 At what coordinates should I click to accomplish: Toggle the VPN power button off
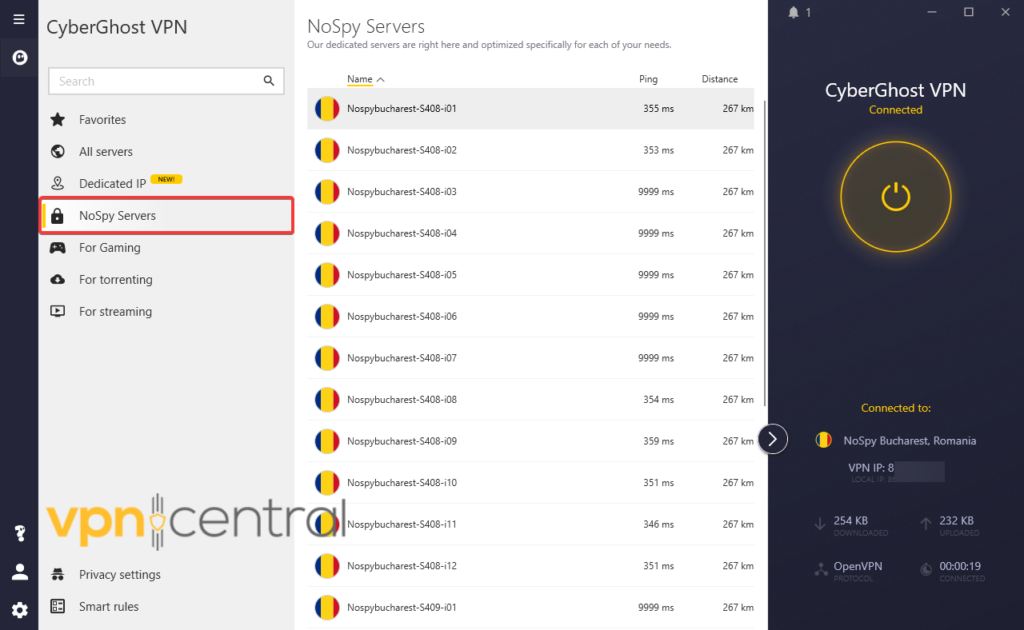(x=895, y=197)
